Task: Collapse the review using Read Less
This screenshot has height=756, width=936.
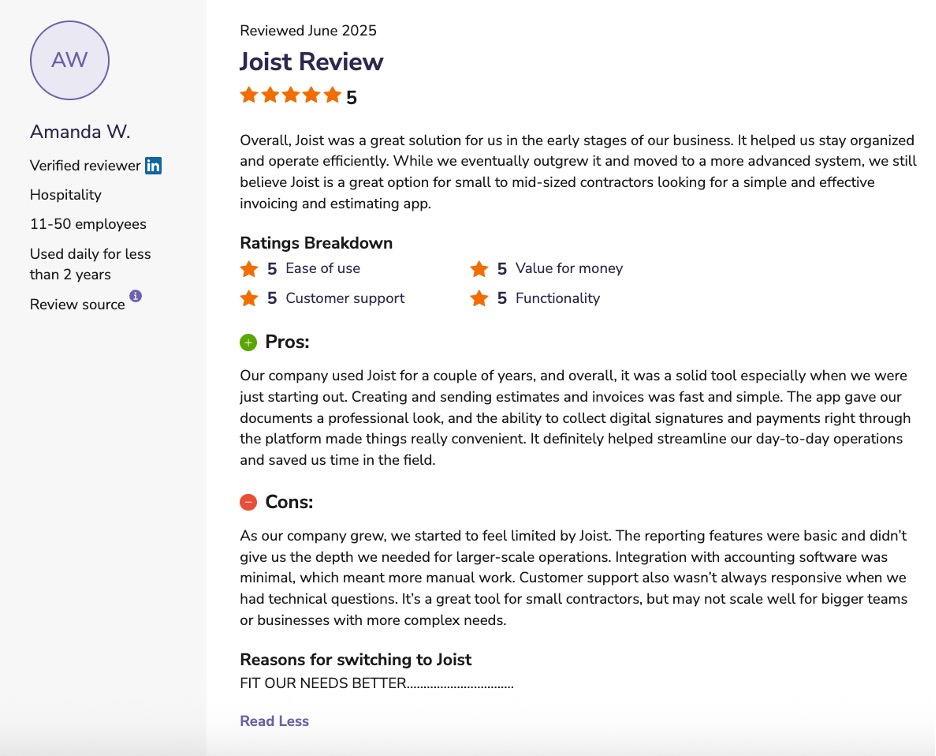Action: [x=274, y=720]
